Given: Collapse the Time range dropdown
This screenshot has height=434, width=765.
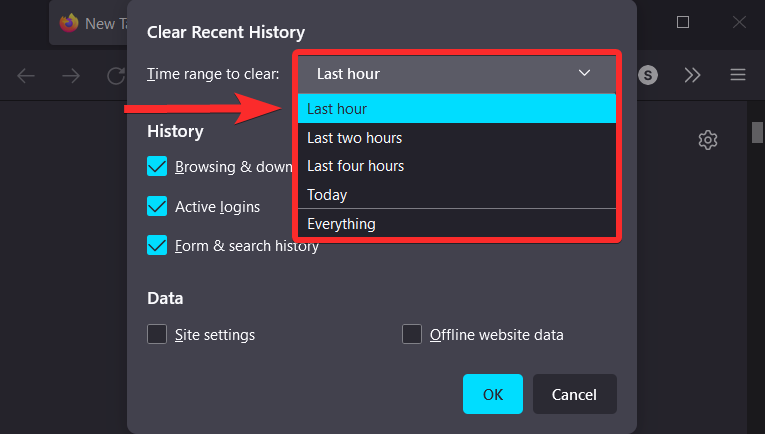Looking at the screenshot, I should click(457, 73).
